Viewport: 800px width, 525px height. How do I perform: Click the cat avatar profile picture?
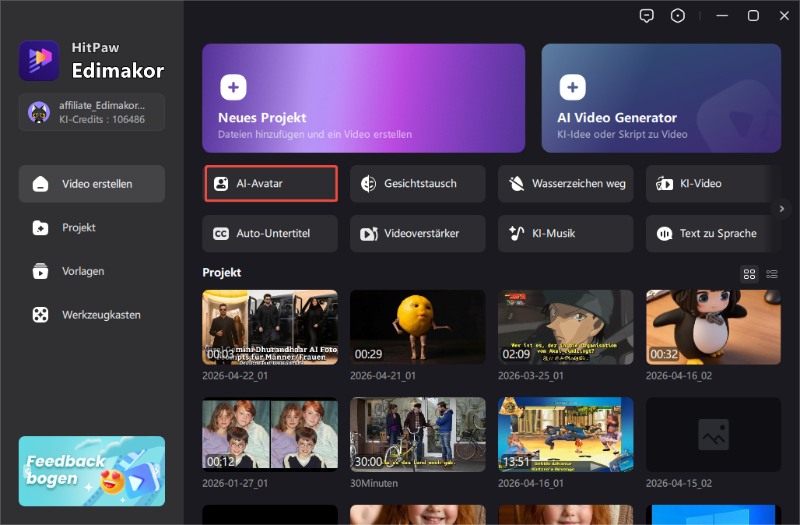coord(39,112)
